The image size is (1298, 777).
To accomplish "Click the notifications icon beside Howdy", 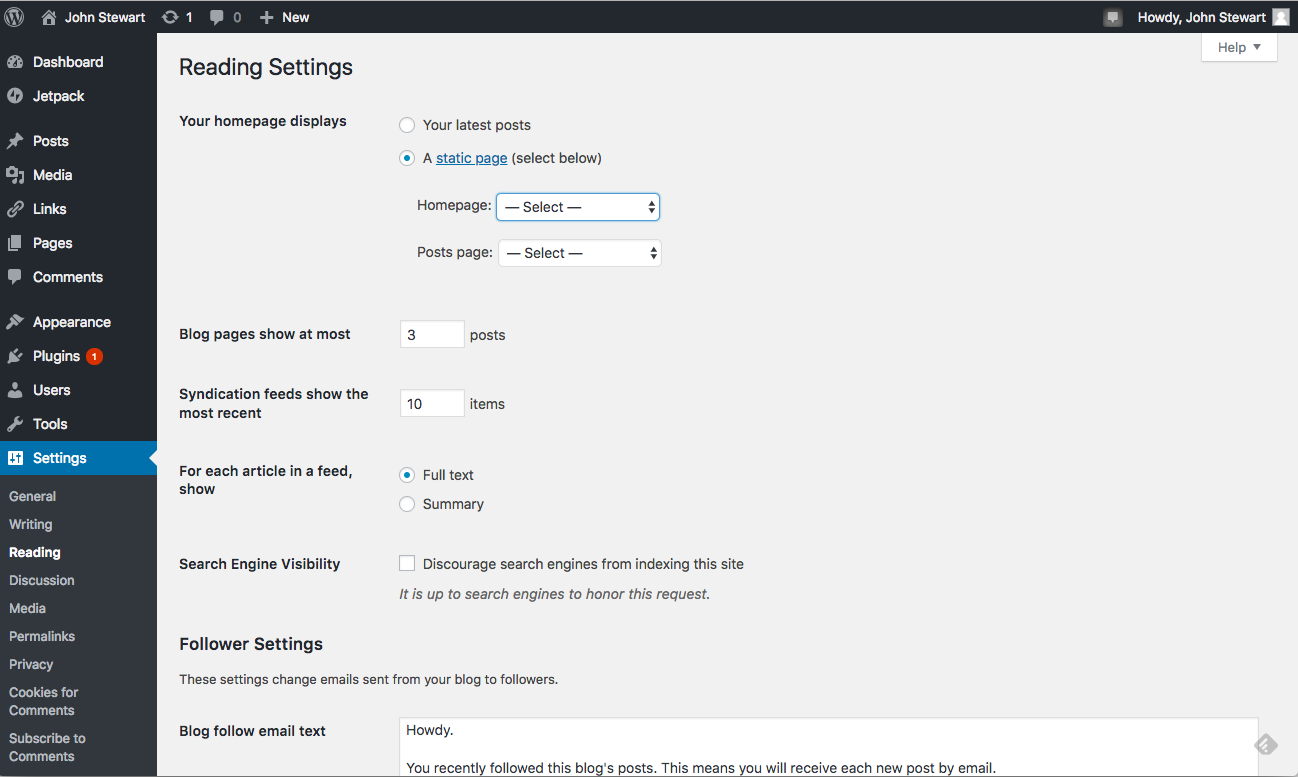I will 1112,17.
